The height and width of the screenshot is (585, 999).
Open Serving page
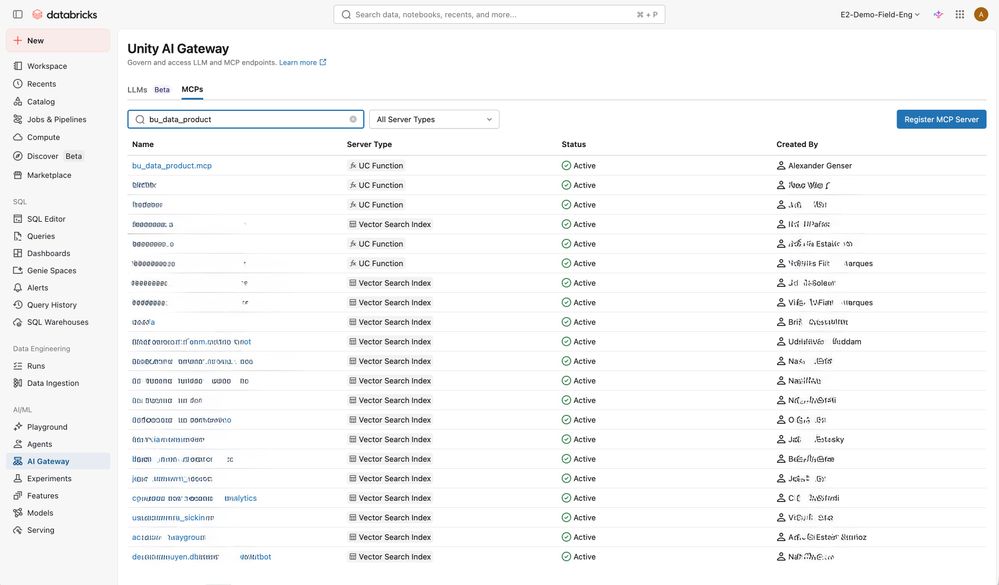[x=40, y=531]
